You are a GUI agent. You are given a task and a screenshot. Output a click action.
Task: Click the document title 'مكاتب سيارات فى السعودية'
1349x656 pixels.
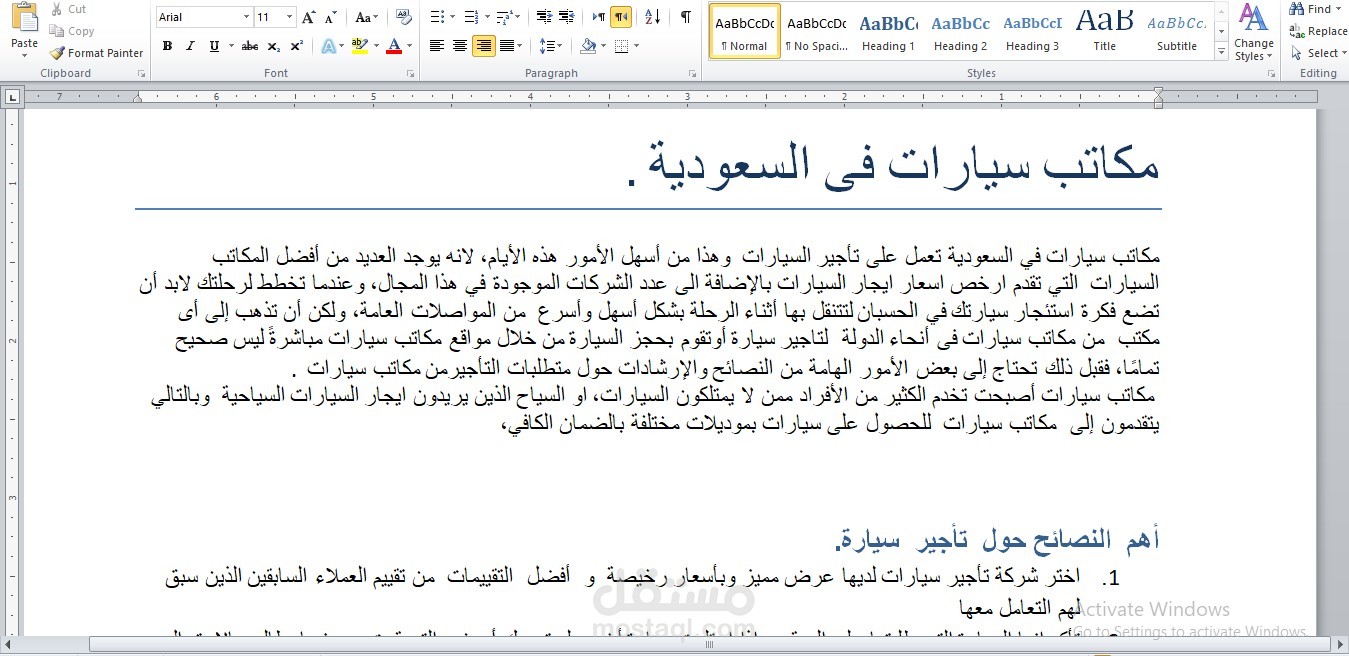coord(894,164)
